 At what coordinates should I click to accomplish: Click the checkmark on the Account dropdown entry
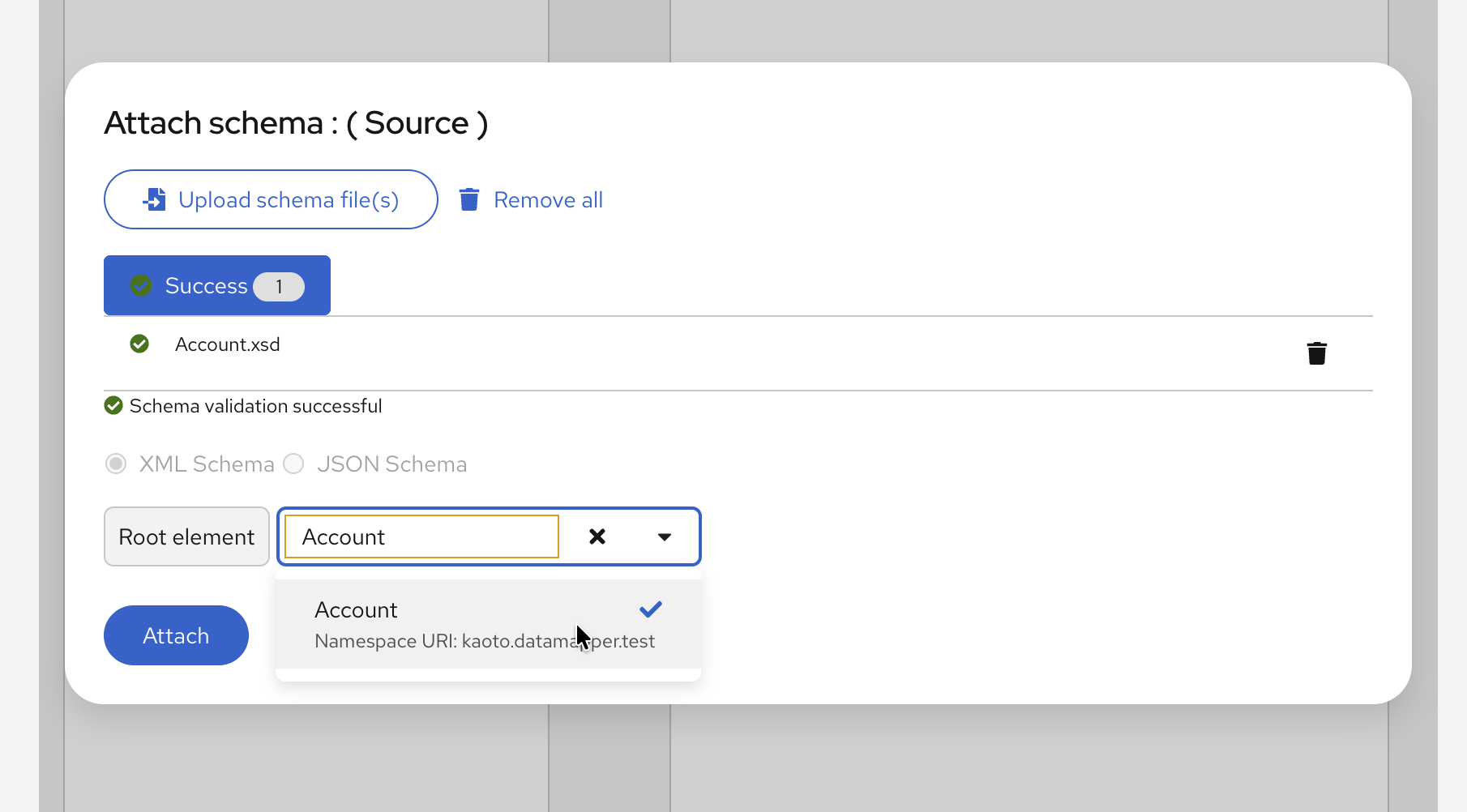649,609
